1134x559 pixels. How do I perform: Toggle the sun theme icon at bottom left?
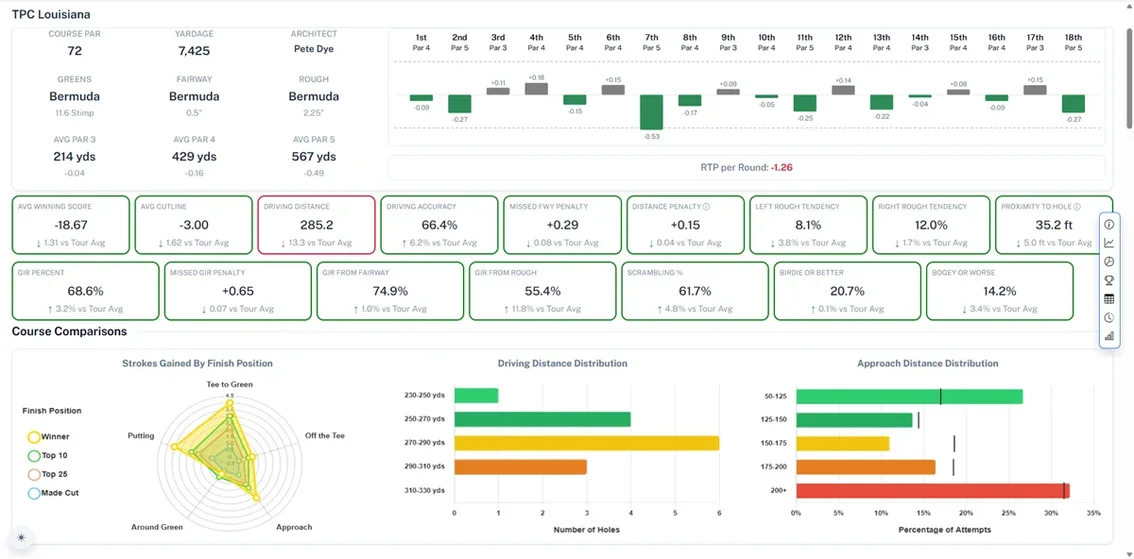[x=21, y=538]
